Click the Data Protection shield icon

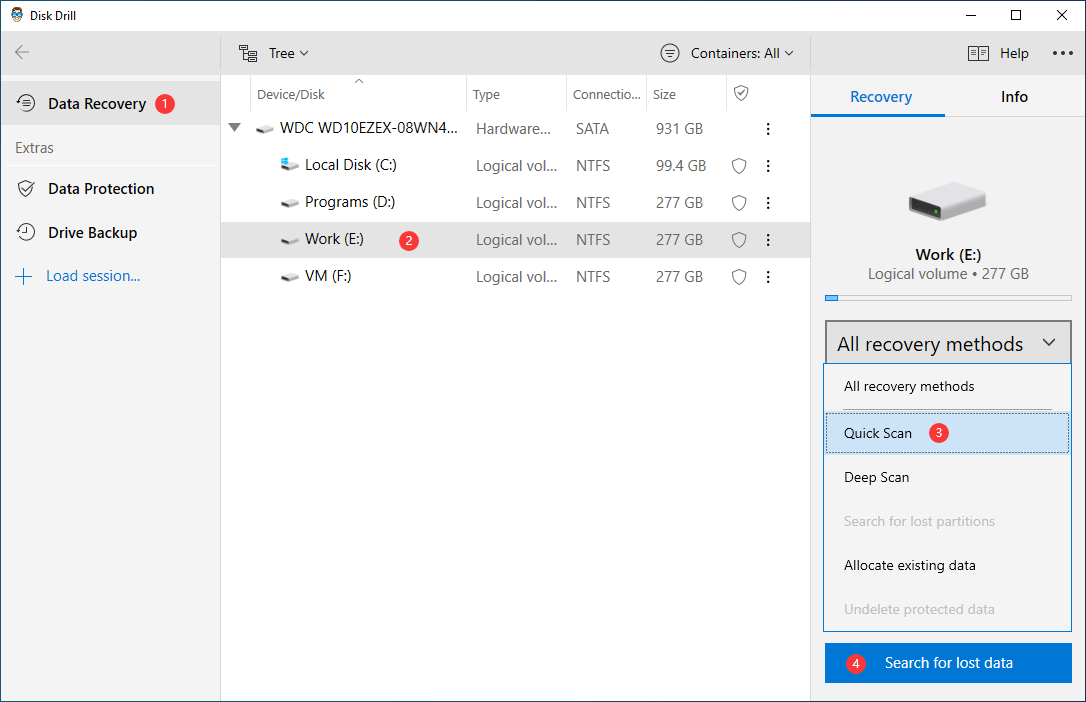[x=26, y=188]
